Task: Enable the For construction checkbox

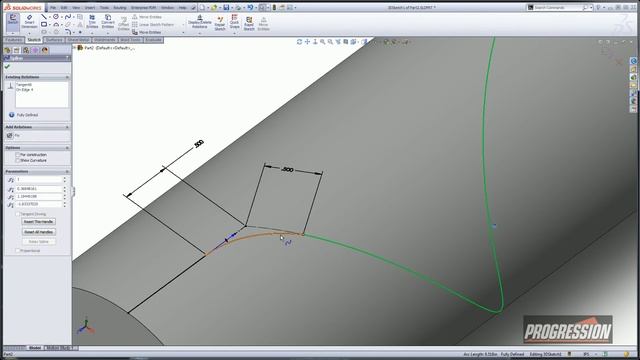Action: point(18,155)
